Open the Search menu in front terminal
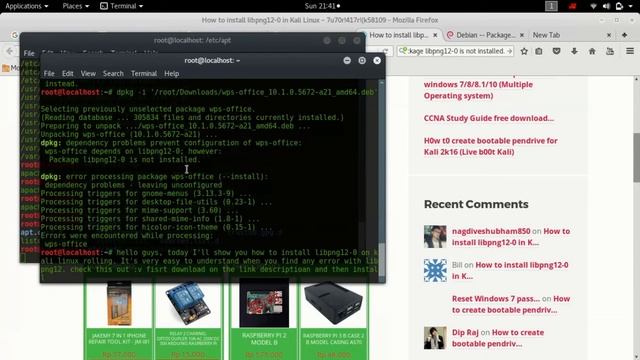Viewport: 640px width, 360px height. click(x=113, y=73)
